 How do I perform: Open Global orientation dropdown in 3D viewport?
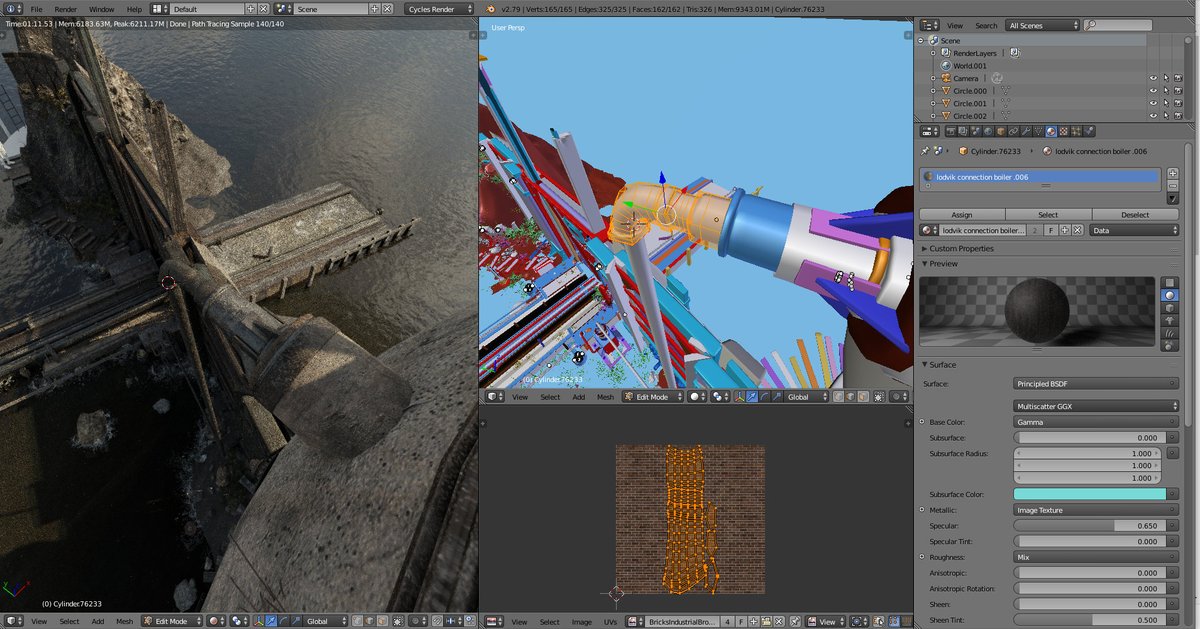[x=805, y=397]
